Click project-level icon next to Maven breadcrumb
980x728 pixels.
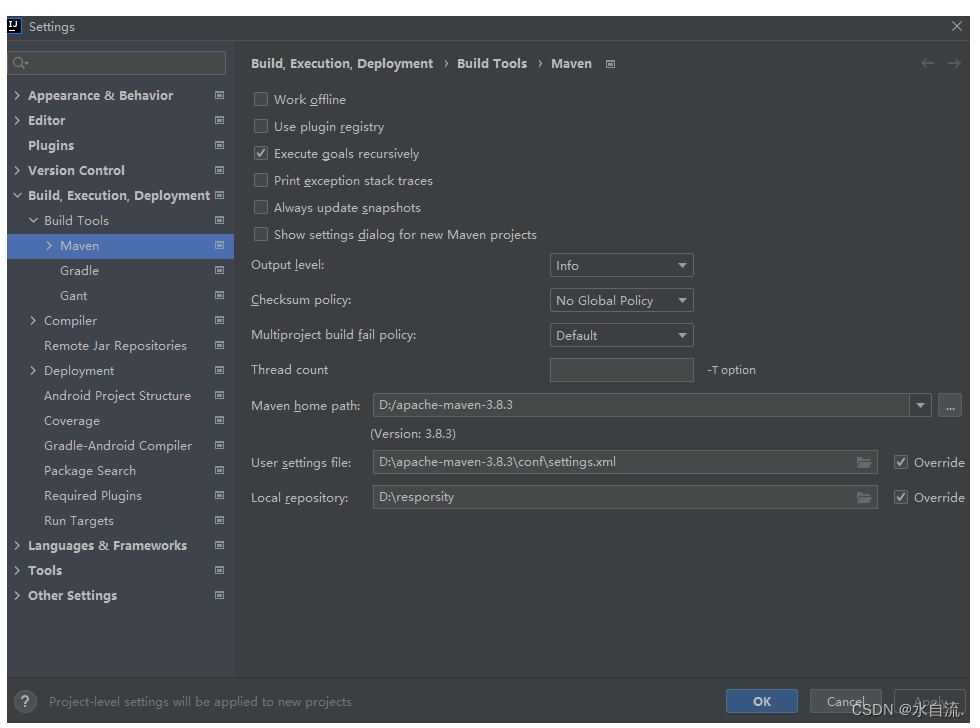point(611,64)
